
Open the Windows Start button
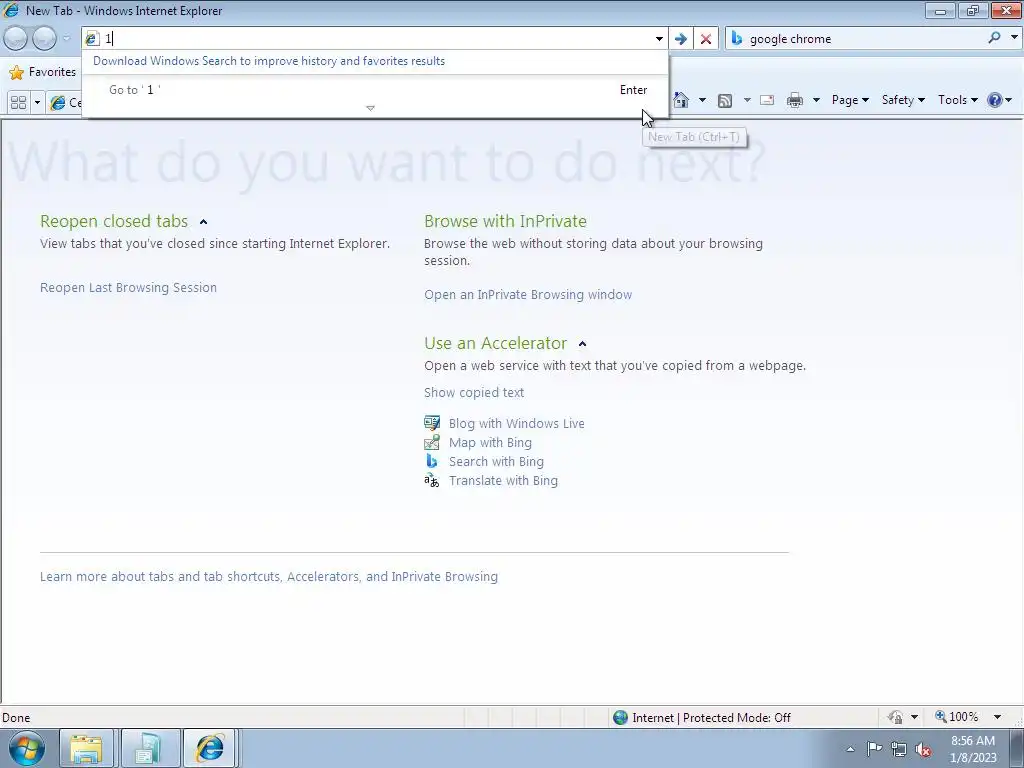27,748
